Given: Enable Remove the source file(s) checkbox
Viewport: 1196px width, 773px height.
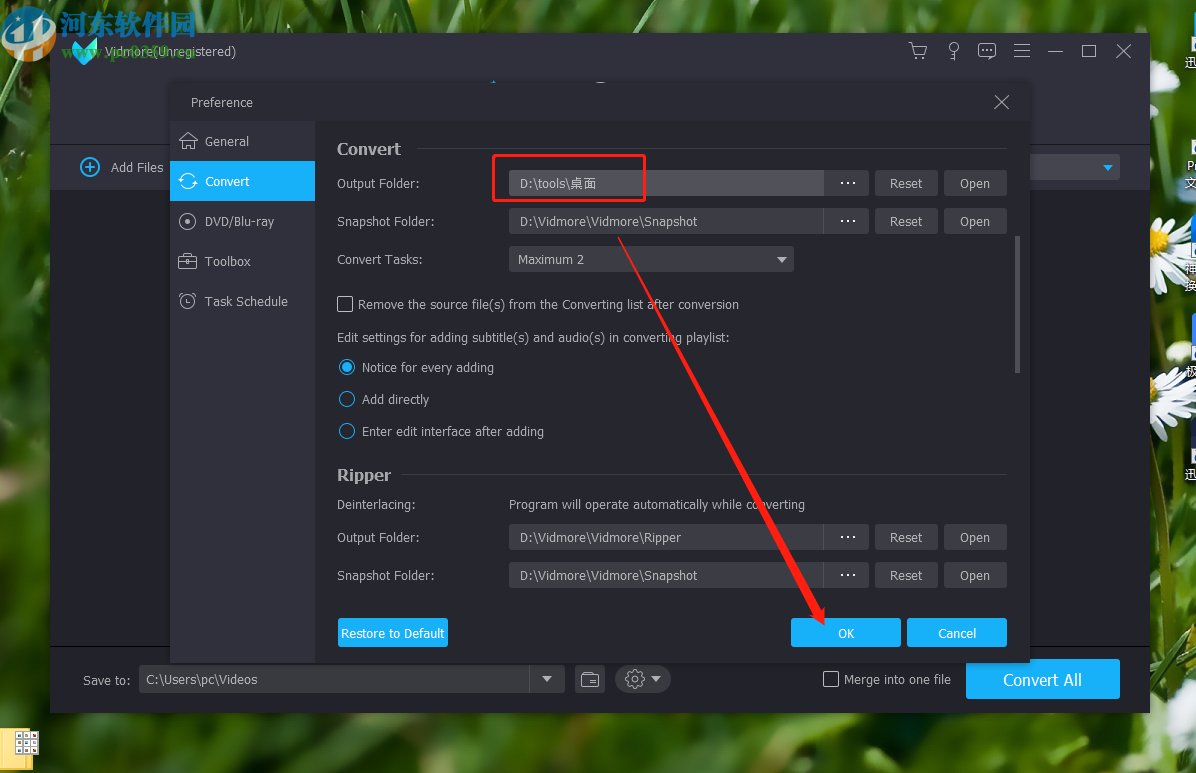Looking at the screenshot, I should pos(345,304).
